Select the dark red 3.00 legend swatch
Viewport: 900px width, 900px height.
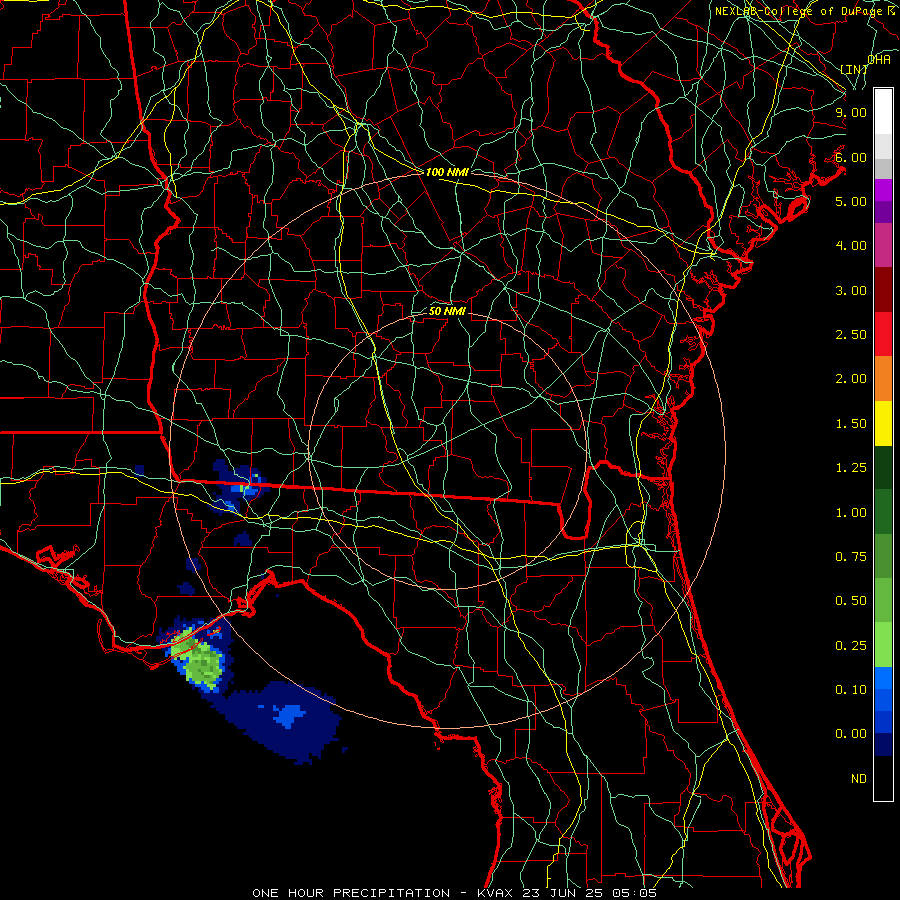pyautogui.click(x=883, y=290)
